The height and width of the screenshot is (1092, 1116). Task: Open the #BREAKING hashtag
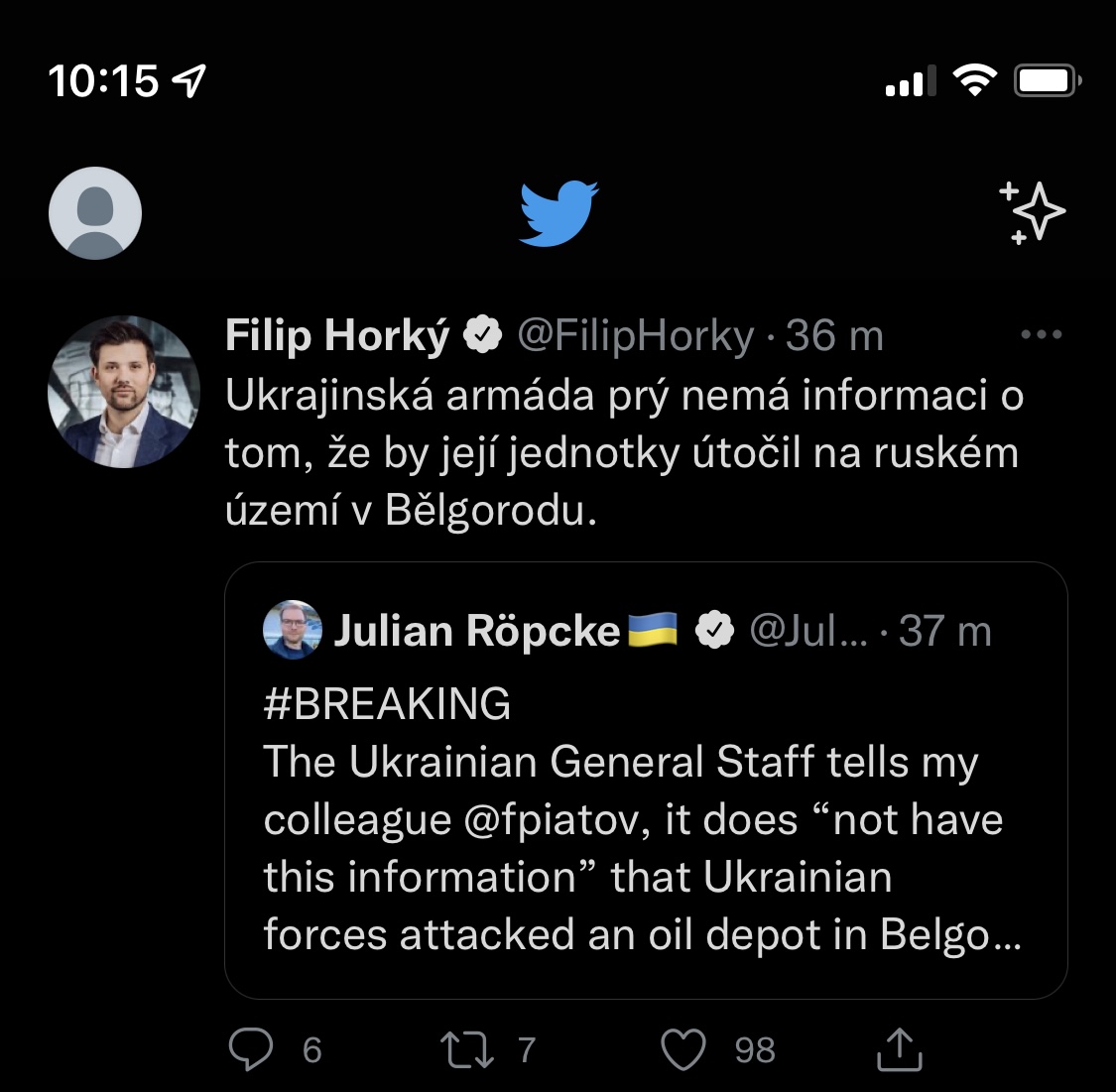click(x=387, y=703)
